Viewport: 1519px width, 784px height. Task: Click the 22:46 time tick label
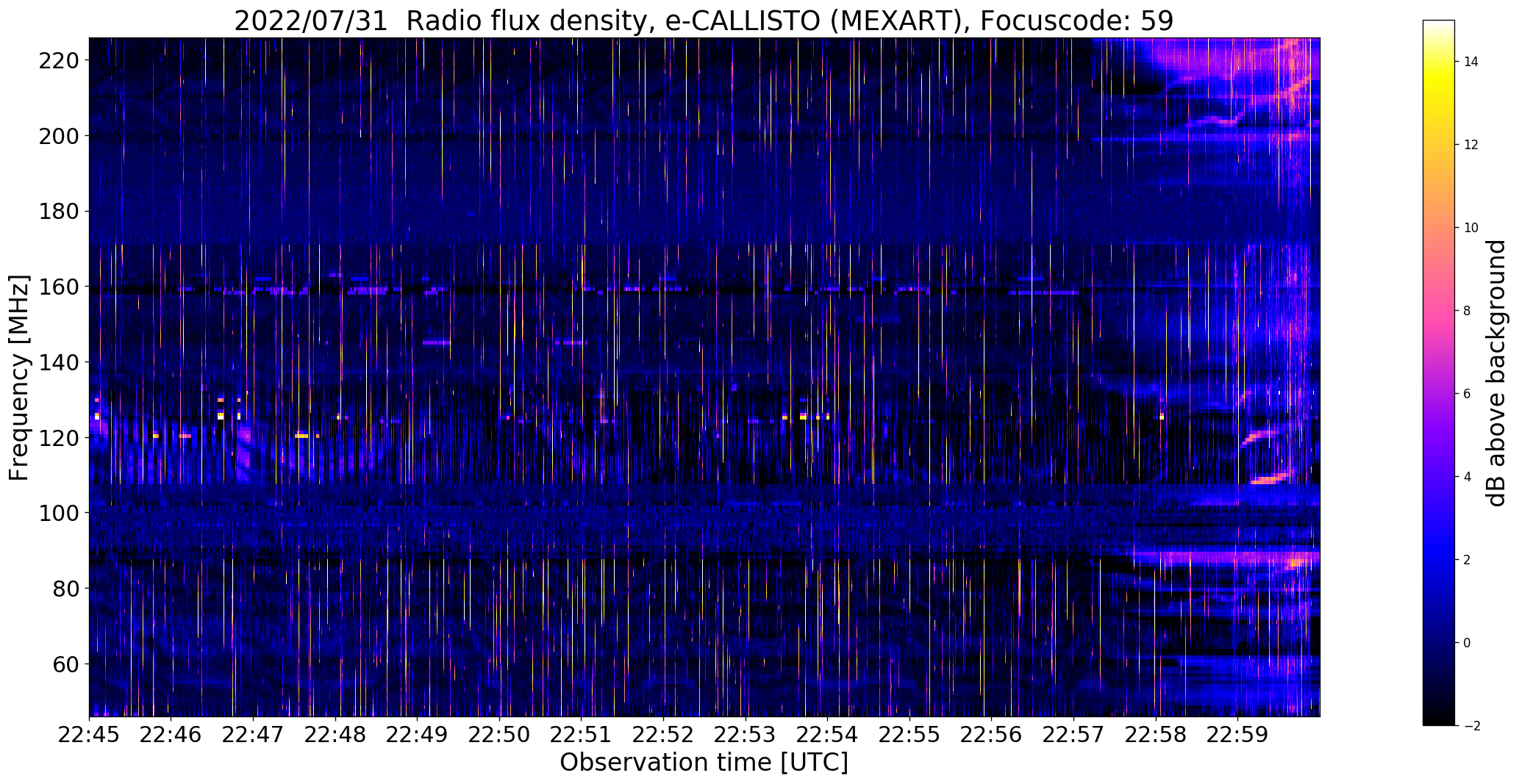[x=171, y=734]
